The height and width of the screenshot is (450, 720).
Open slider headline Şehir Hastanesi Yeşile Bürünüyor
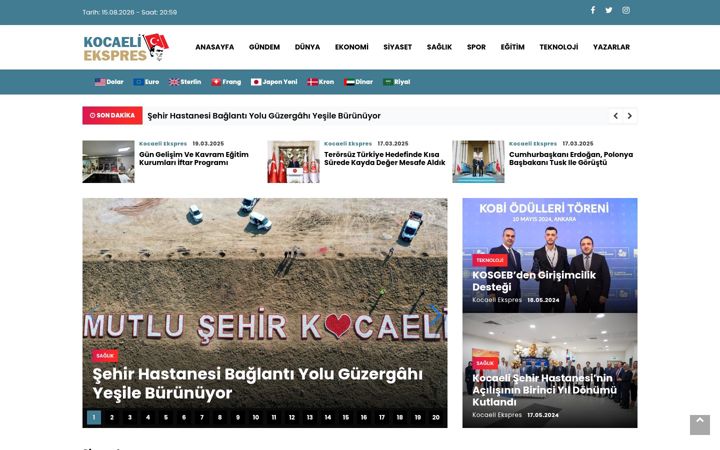click(257, 383)
